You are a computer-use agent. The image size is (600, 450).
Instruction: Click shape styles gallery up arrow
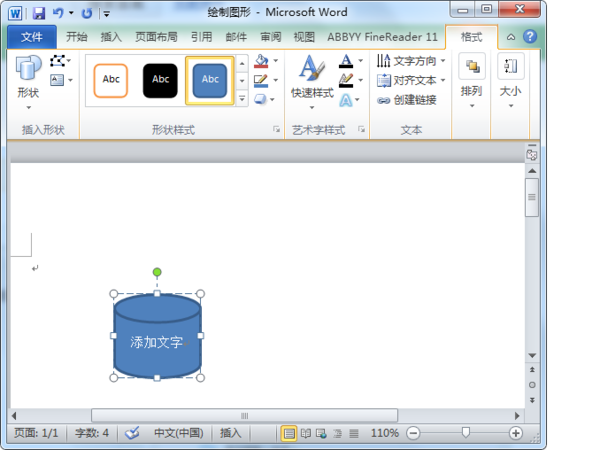242,63
